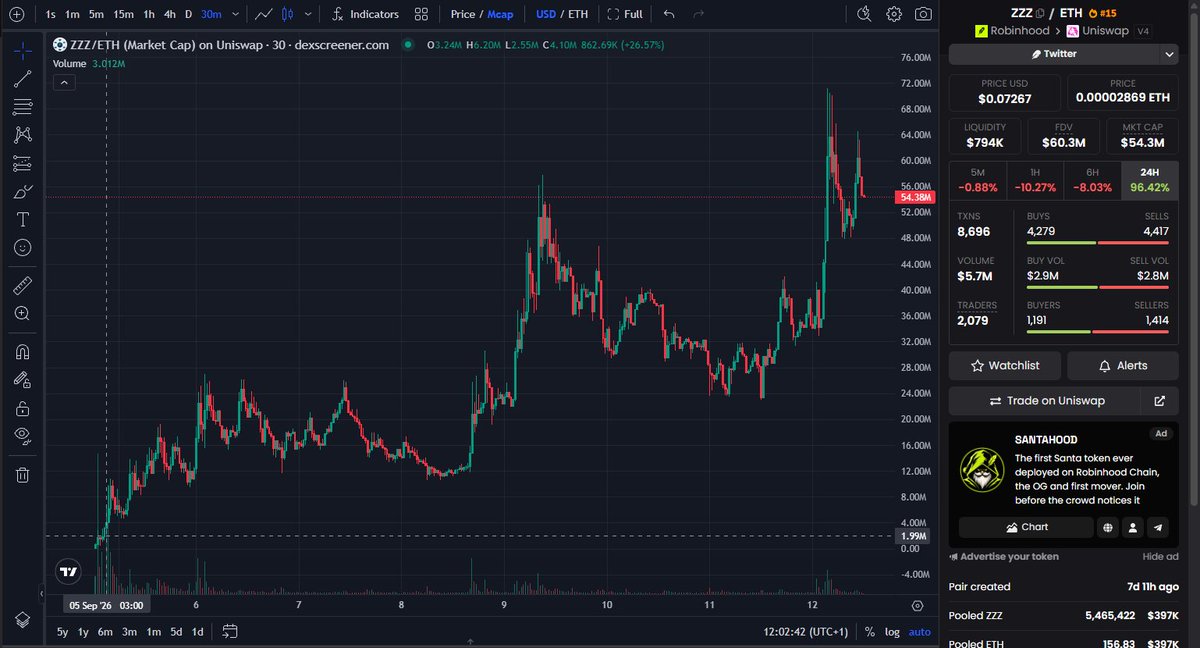The width and height of the screenshot is (1200, 648).
Task: Set the date range to 5y
Action: click(63, 632)
